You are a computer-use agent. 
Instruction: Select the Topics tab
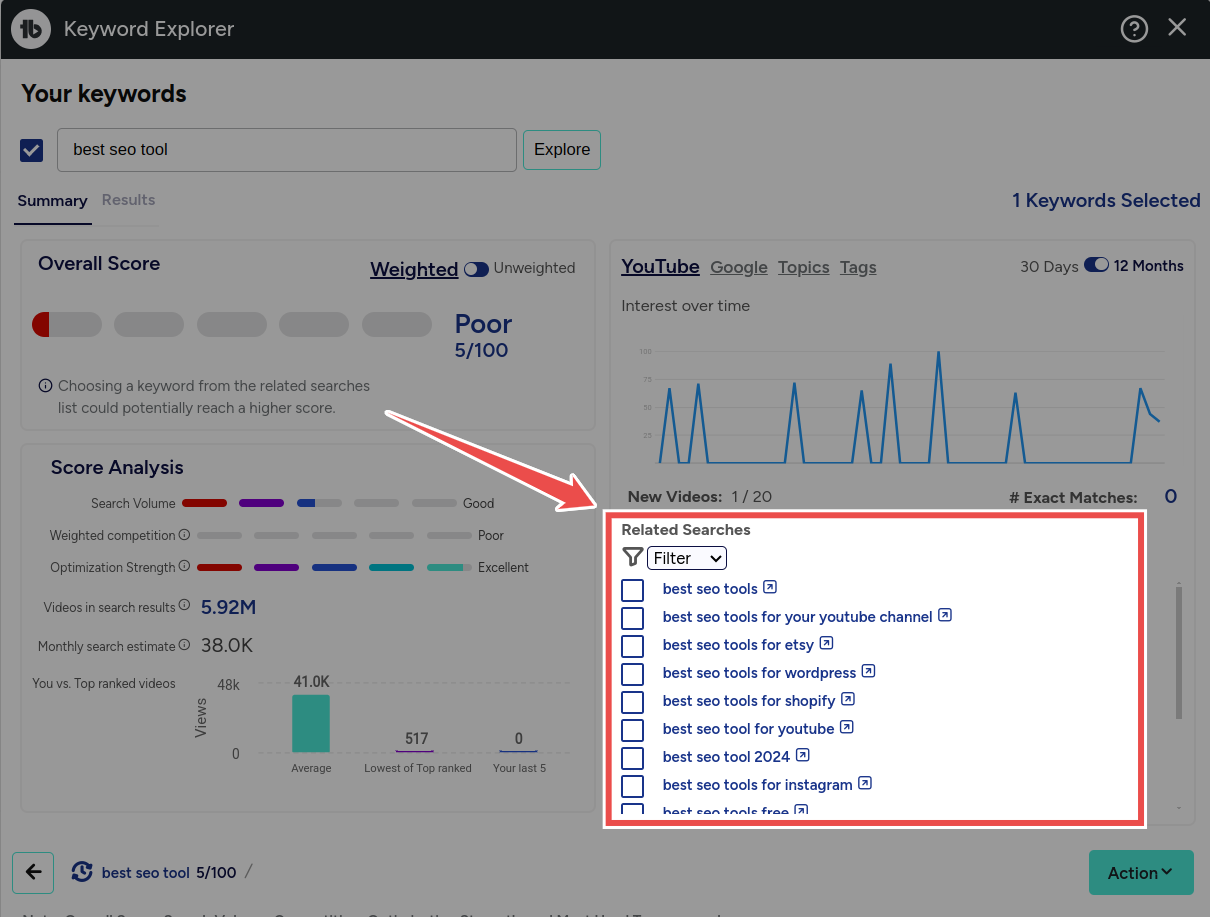[804, 267]
